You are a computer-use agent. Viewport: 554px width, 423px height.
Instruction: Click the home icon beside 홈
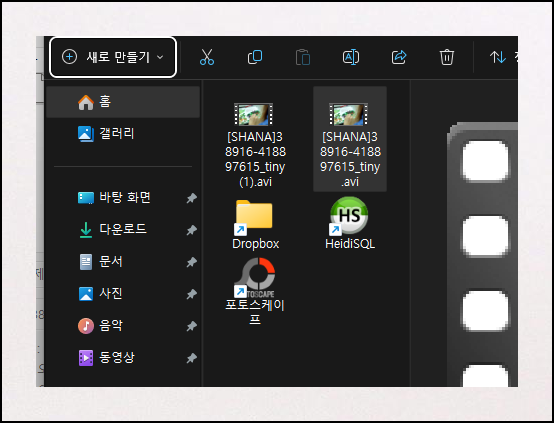click(86, 102)
